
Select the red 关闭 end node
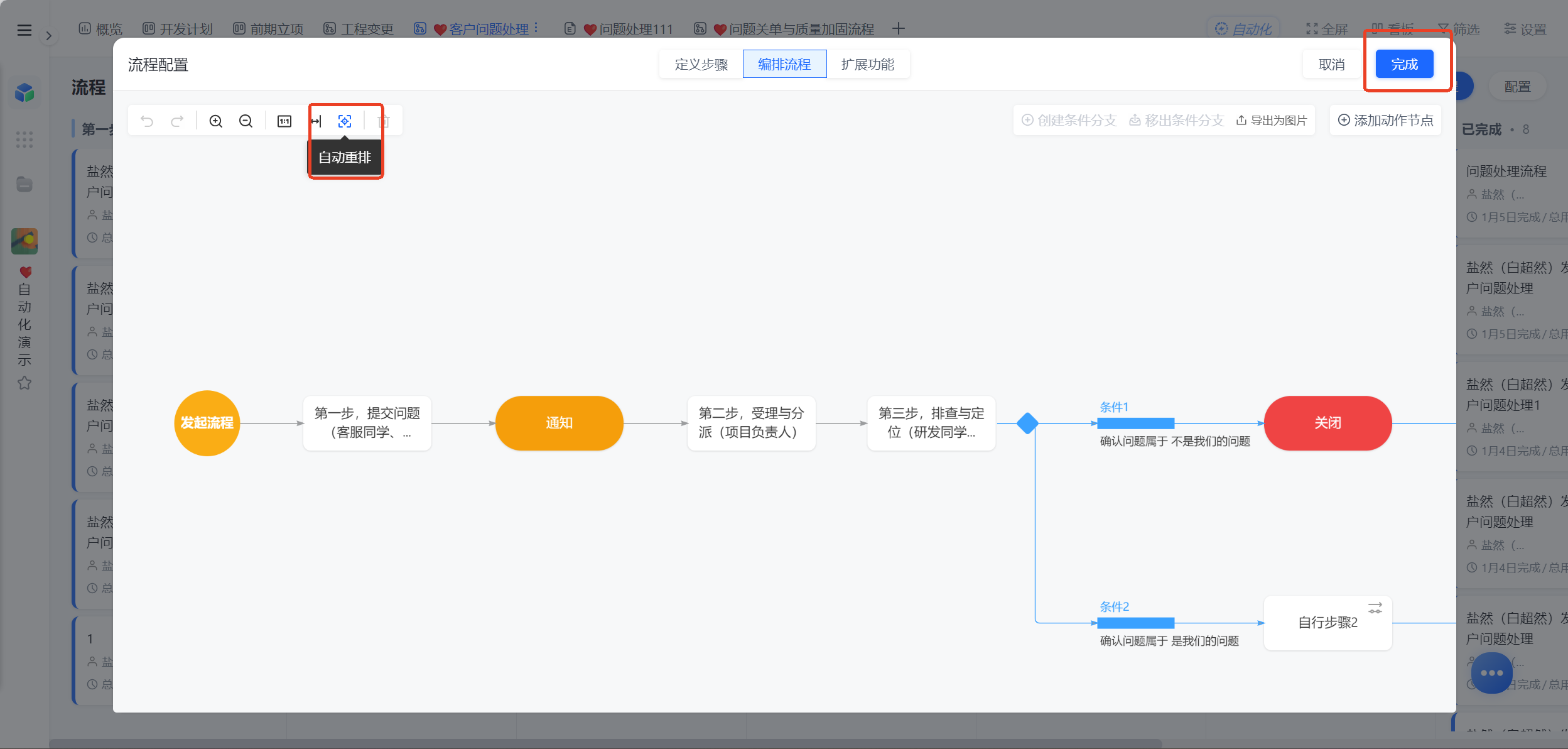[1327, 423]
